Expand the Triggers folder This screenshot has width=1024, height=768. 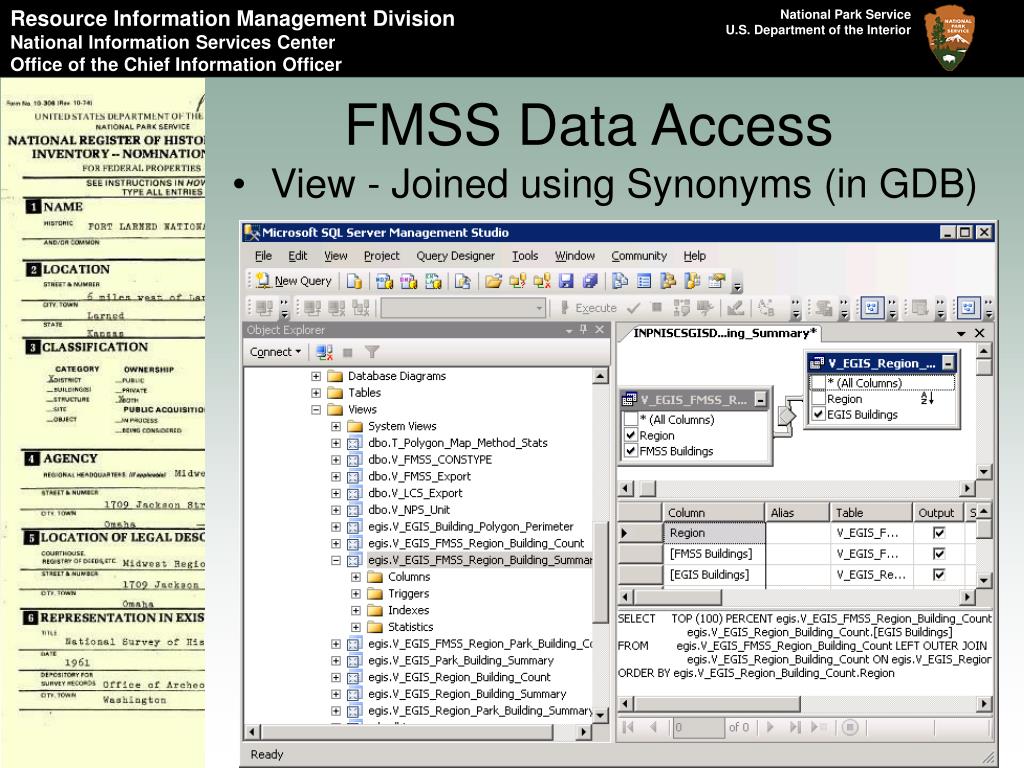(x=356, y=594)
